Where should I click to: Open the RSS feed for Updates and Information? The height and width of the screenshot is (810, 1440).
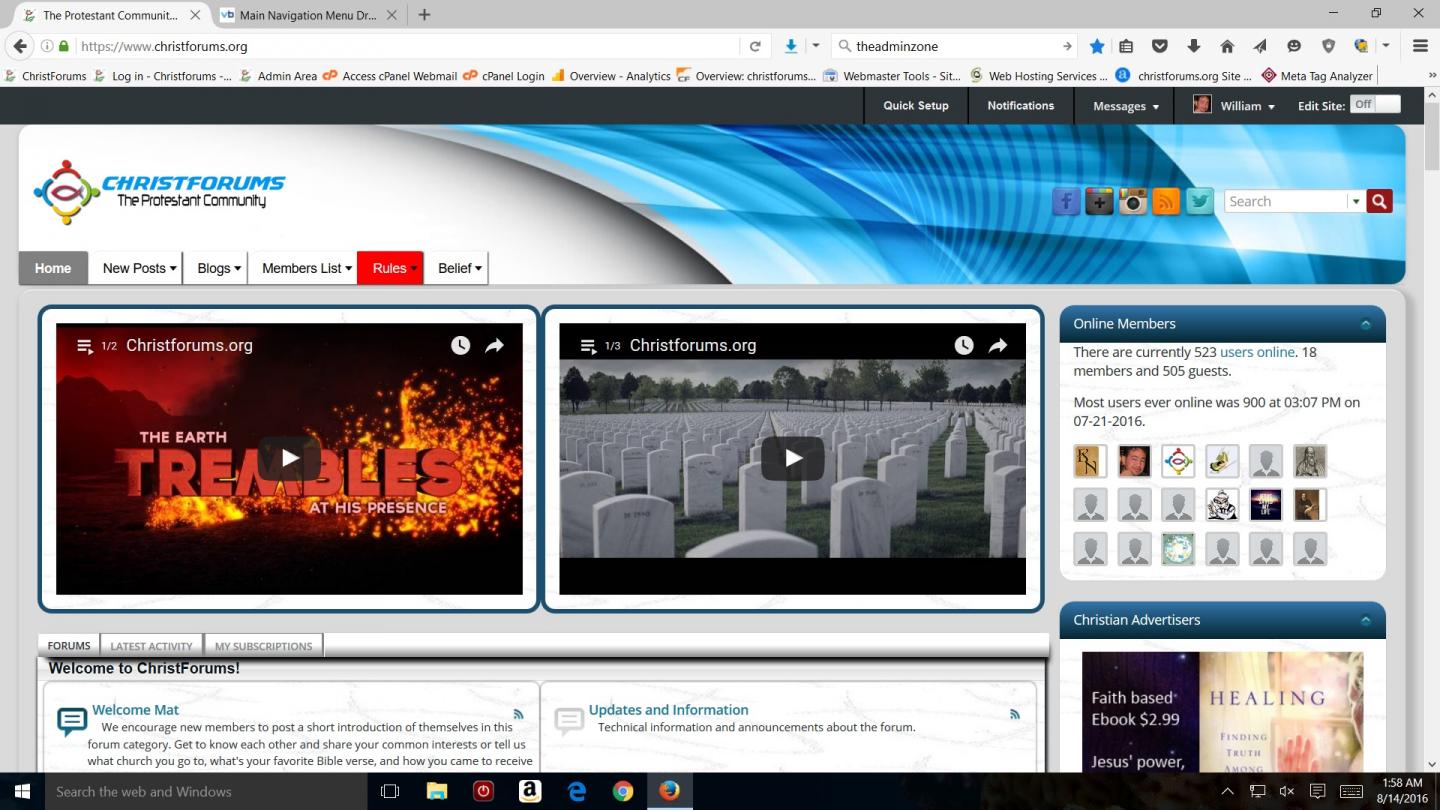(1015, 714)
